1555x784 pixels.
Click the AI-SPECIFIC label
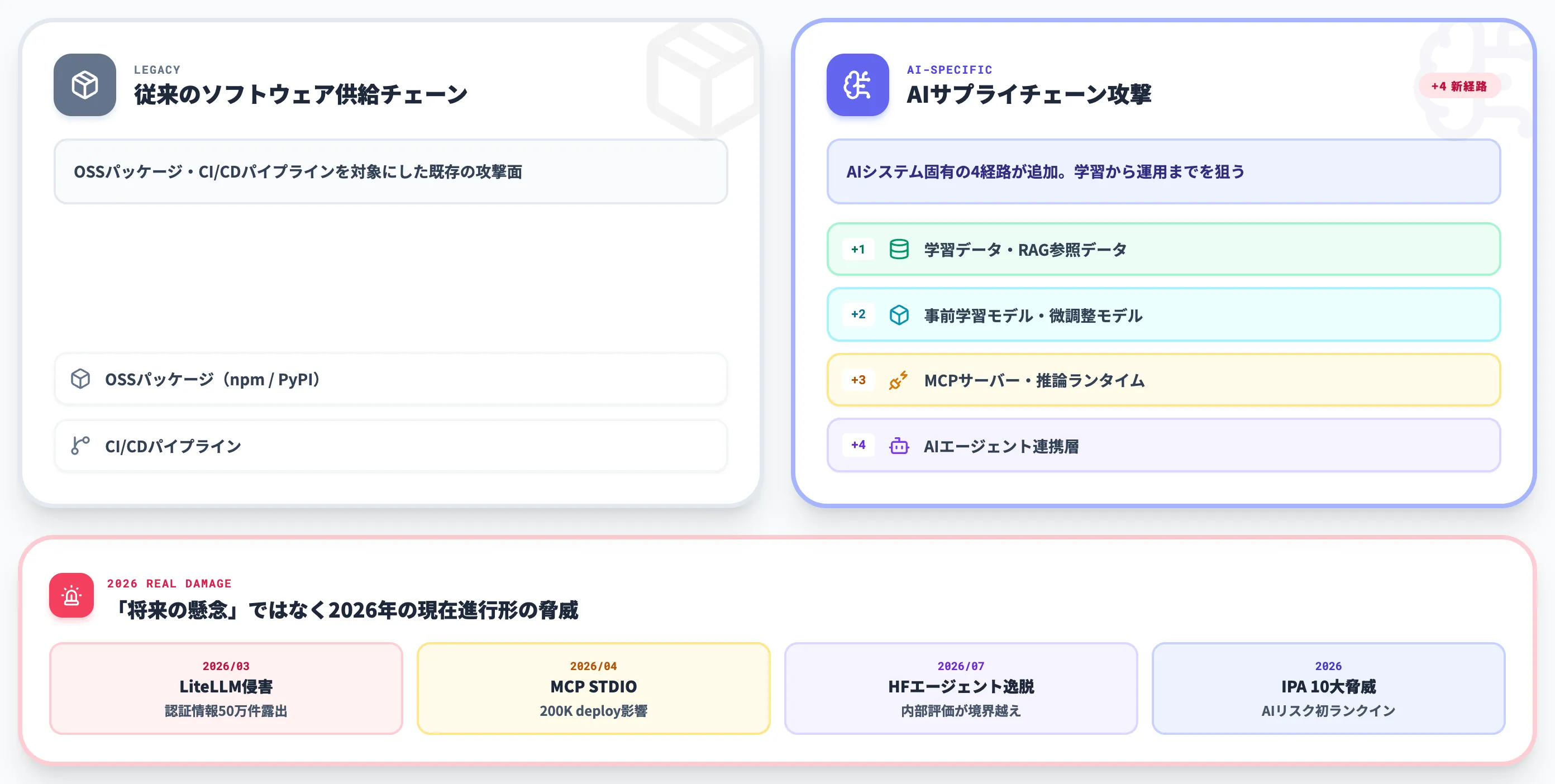949,69
